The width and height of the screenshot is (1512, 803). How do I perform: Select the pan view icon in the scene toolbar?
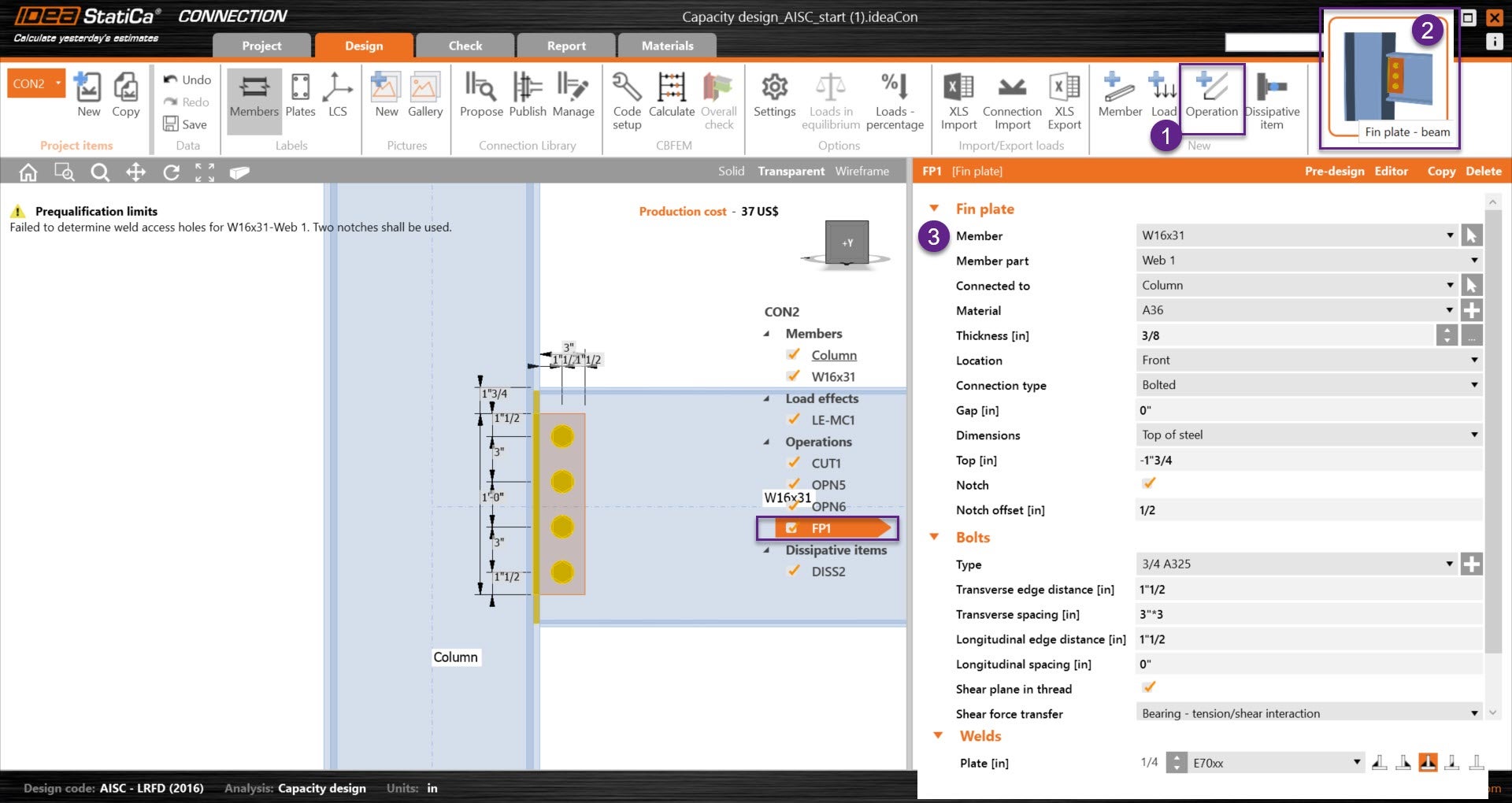[135, 171]
